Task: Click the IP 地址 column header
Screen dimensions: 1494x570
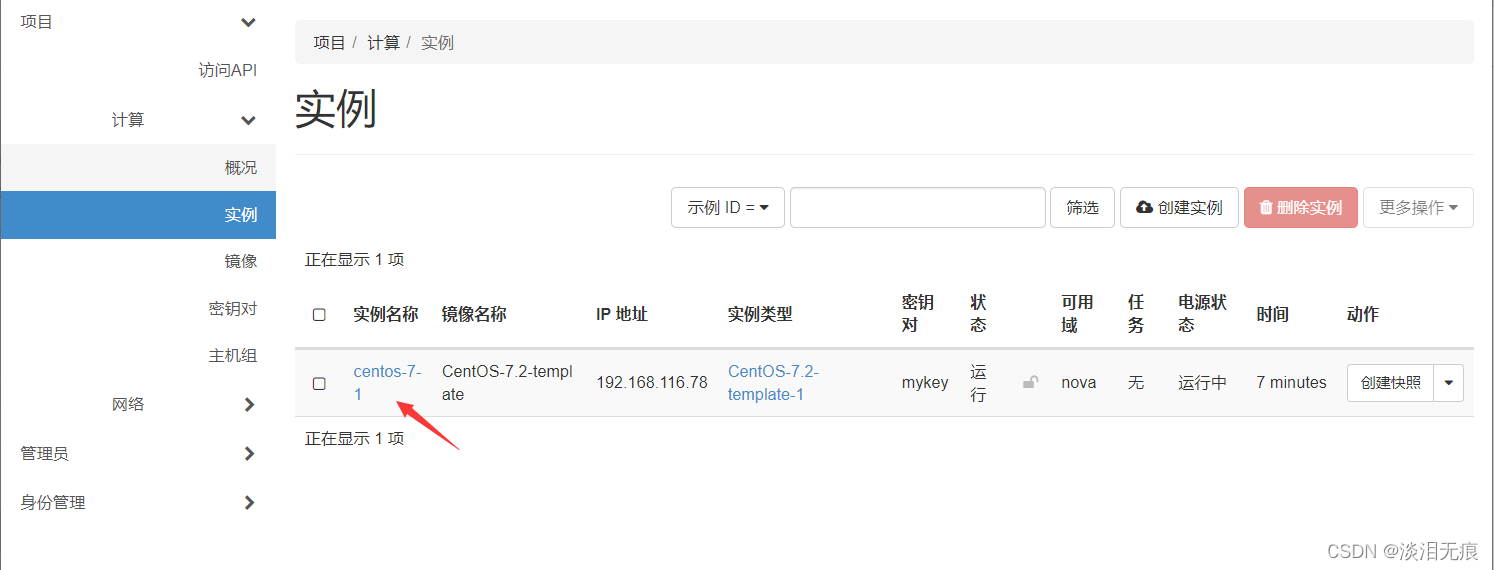Action: [x=622, y=314]
